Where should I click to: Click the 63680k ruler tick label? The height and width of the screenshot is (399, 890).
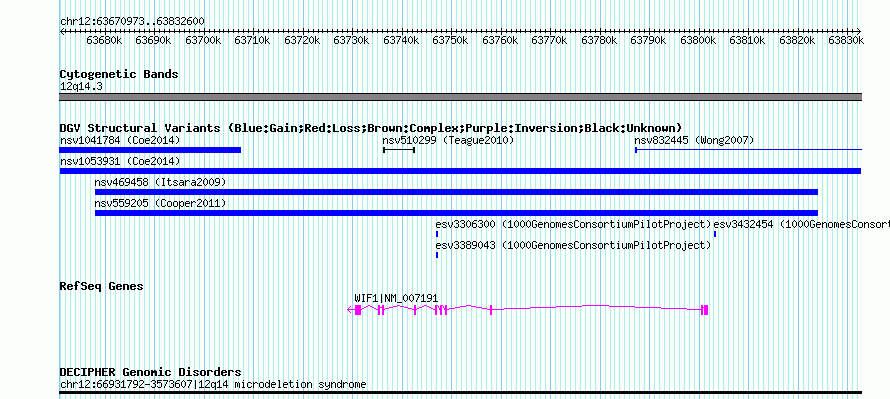pyautogui.click(x=104, y=40)
